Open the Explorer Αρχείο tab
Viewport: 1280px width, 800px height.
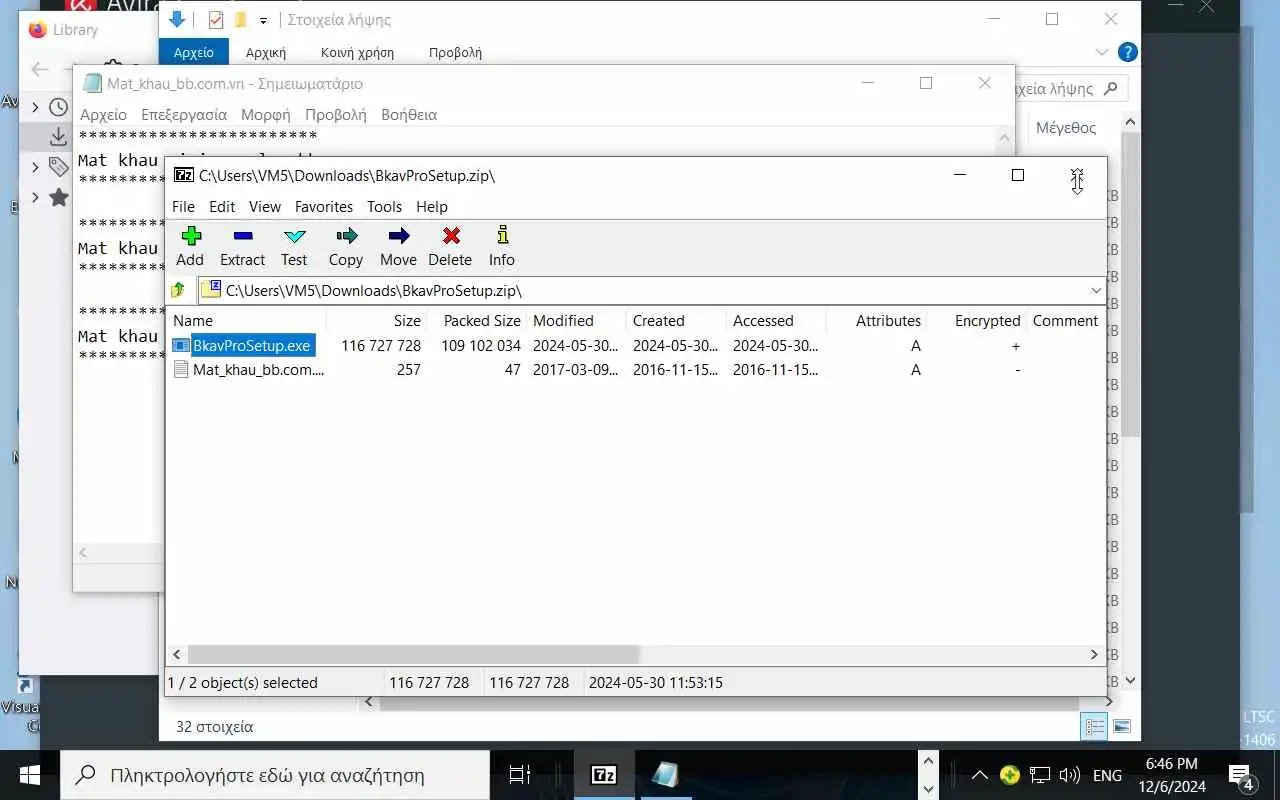point(194,52)
